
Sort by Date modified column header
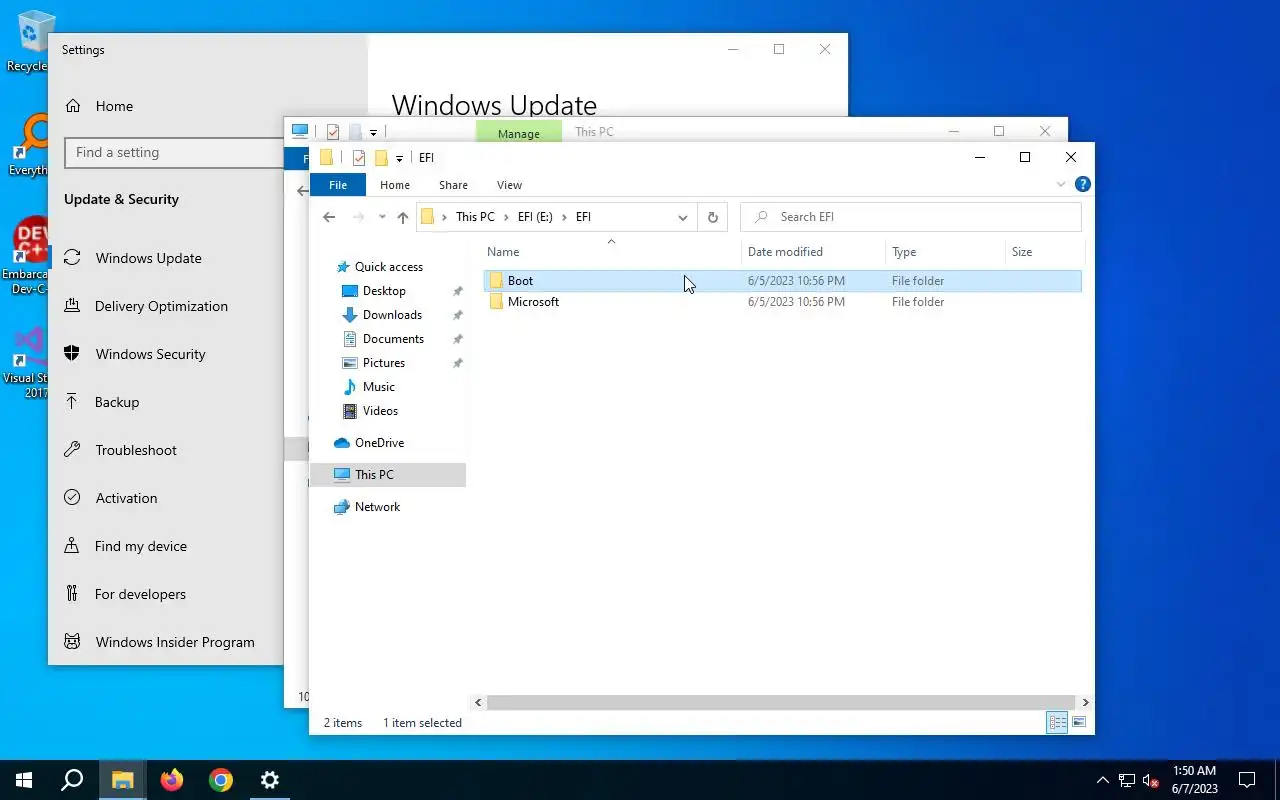coord(813,252)
